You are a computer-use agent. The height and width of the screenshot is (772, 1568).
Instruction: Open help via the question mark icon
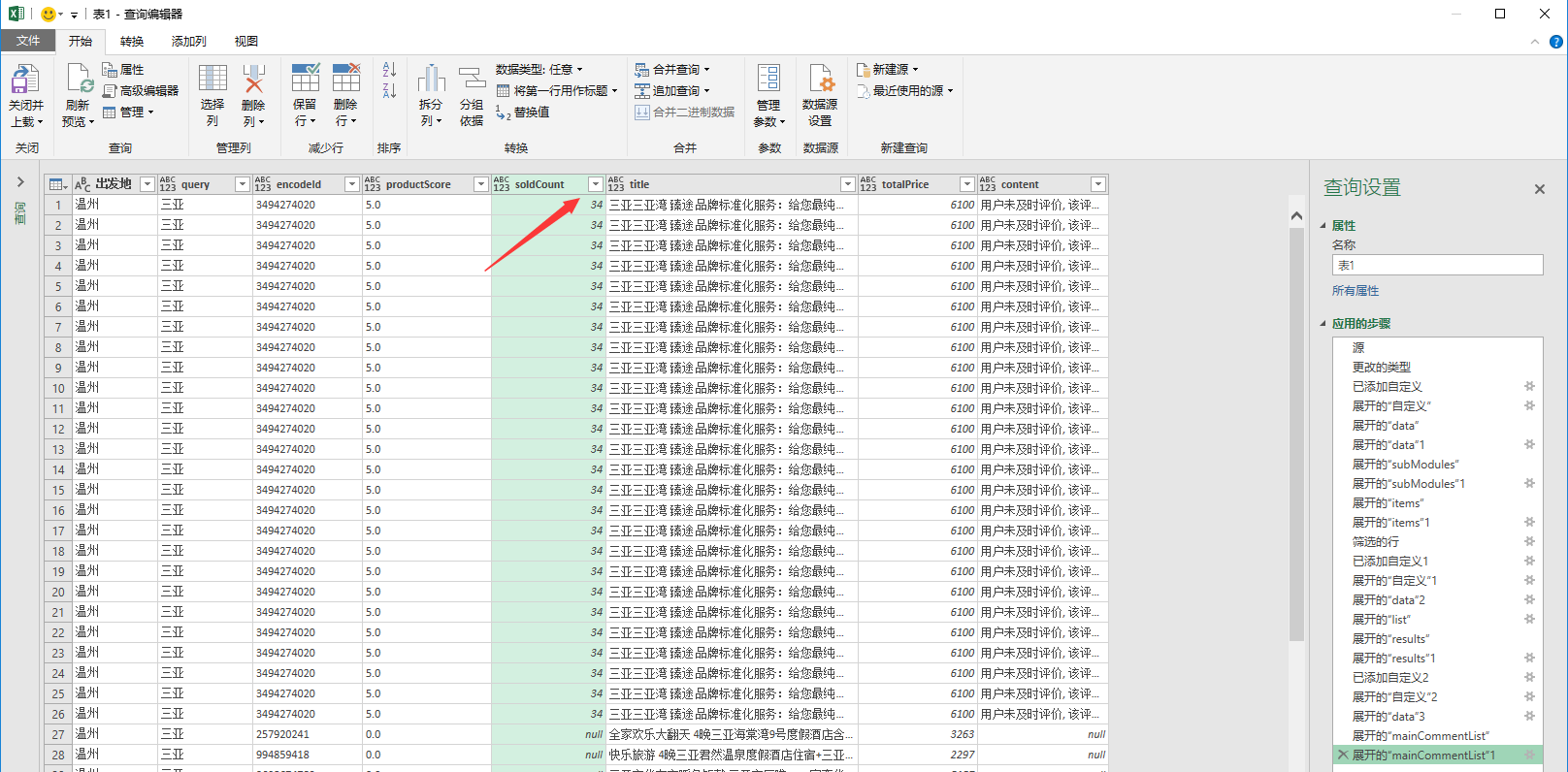1556,42
